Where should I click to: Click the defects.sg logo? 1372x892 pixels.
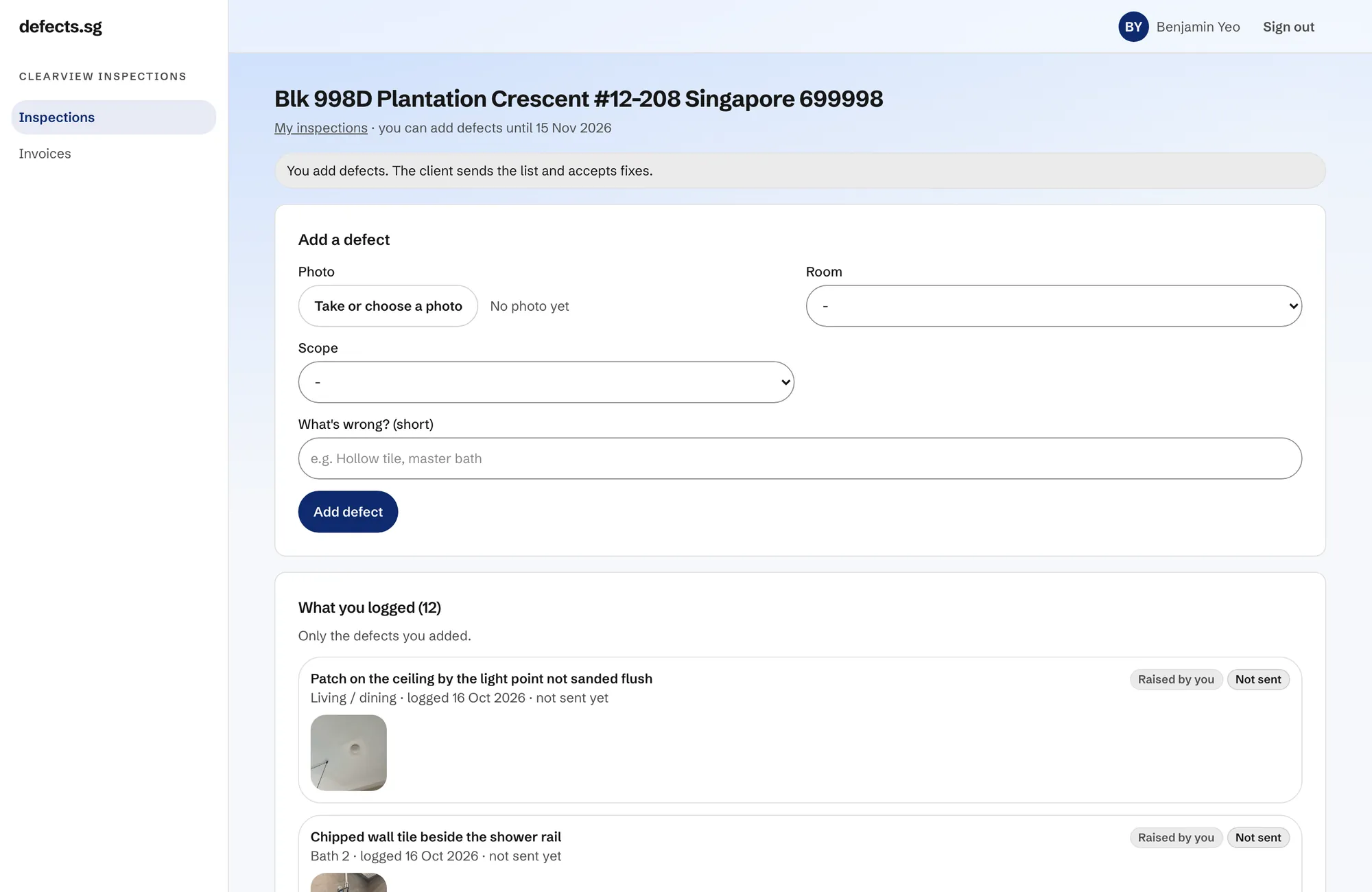pos(60,27)
